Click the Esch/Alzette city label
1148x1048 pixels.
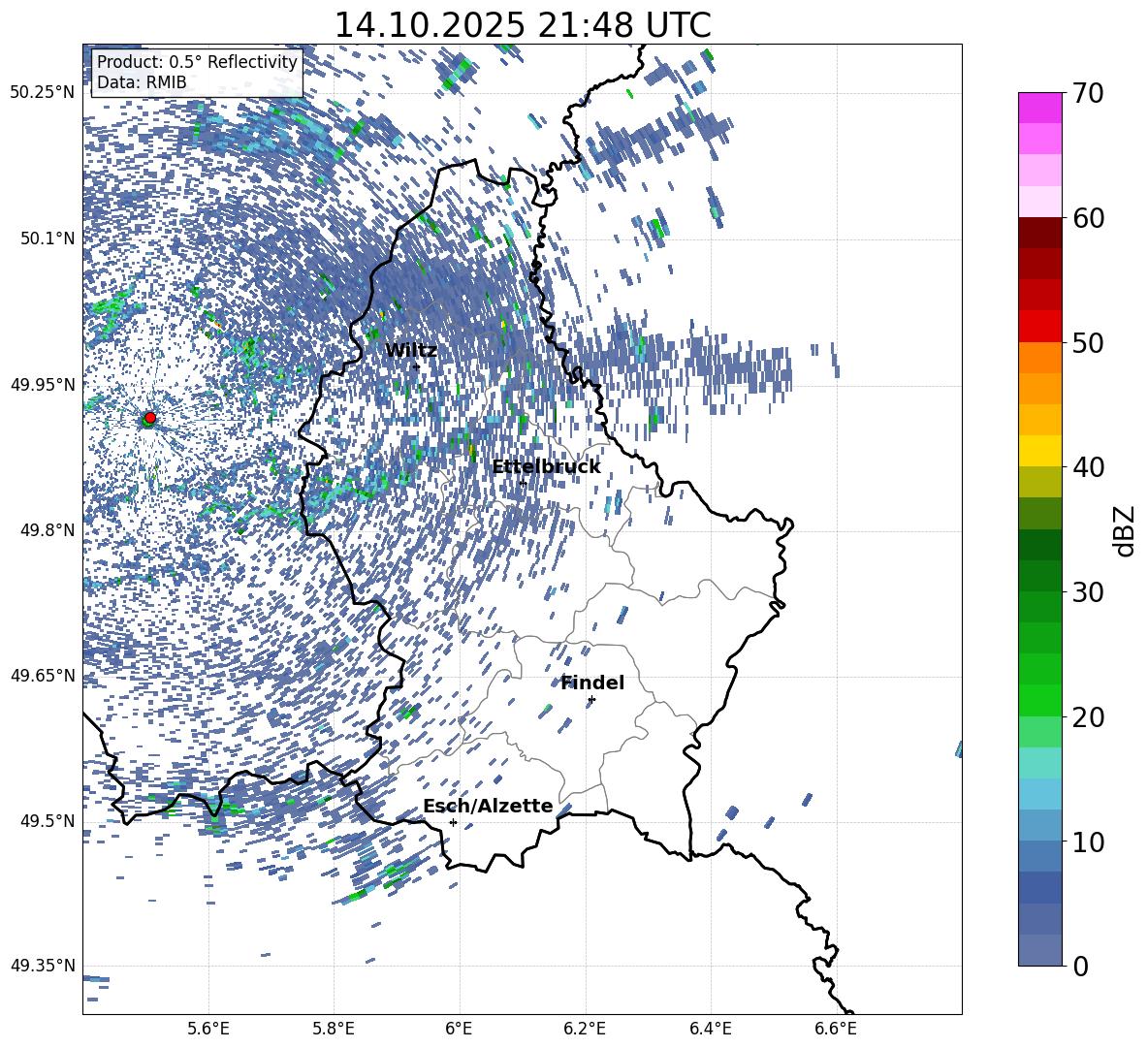pos(488,807)
